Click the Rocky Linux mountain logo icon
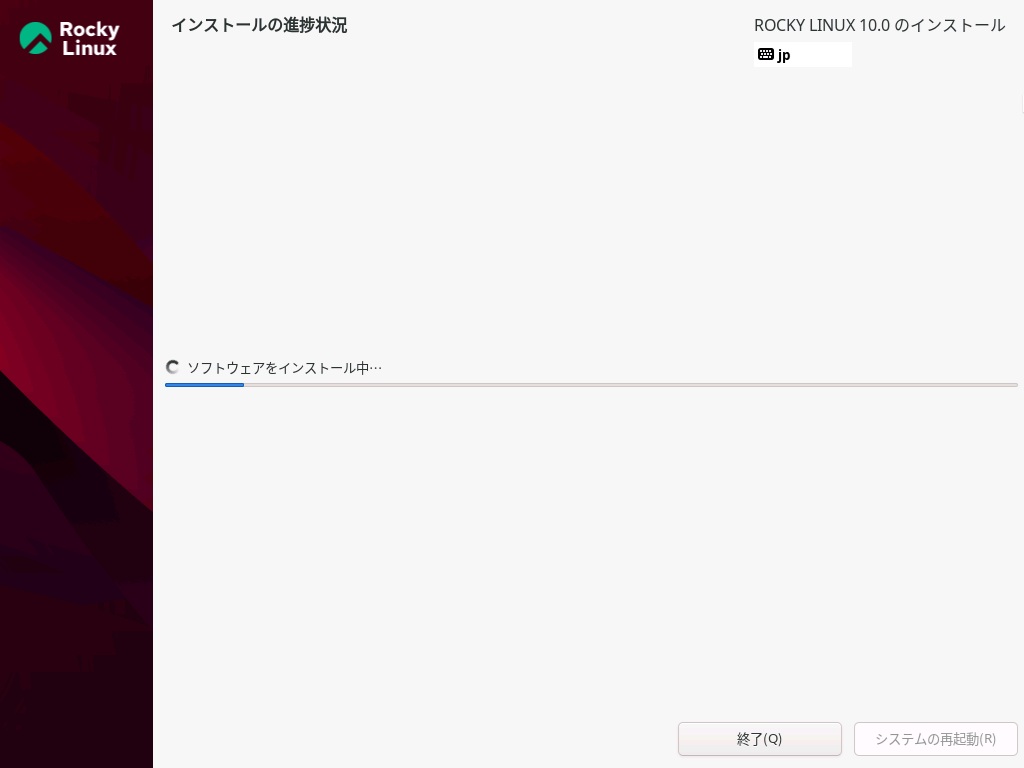1024x768 pixels. pyautogui.click(x=36, y=38)
